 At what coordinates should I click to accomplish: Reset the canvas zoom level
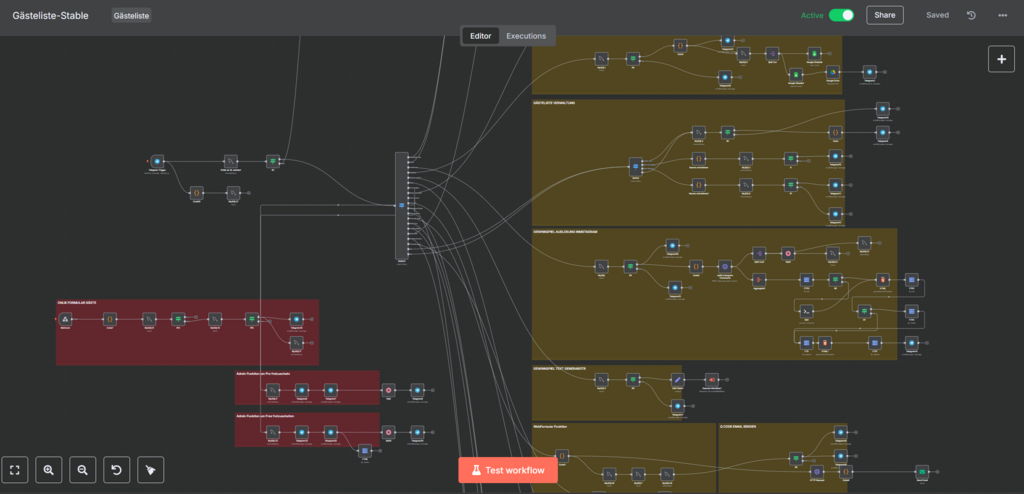pyautogui.click(x=116, y=469)
